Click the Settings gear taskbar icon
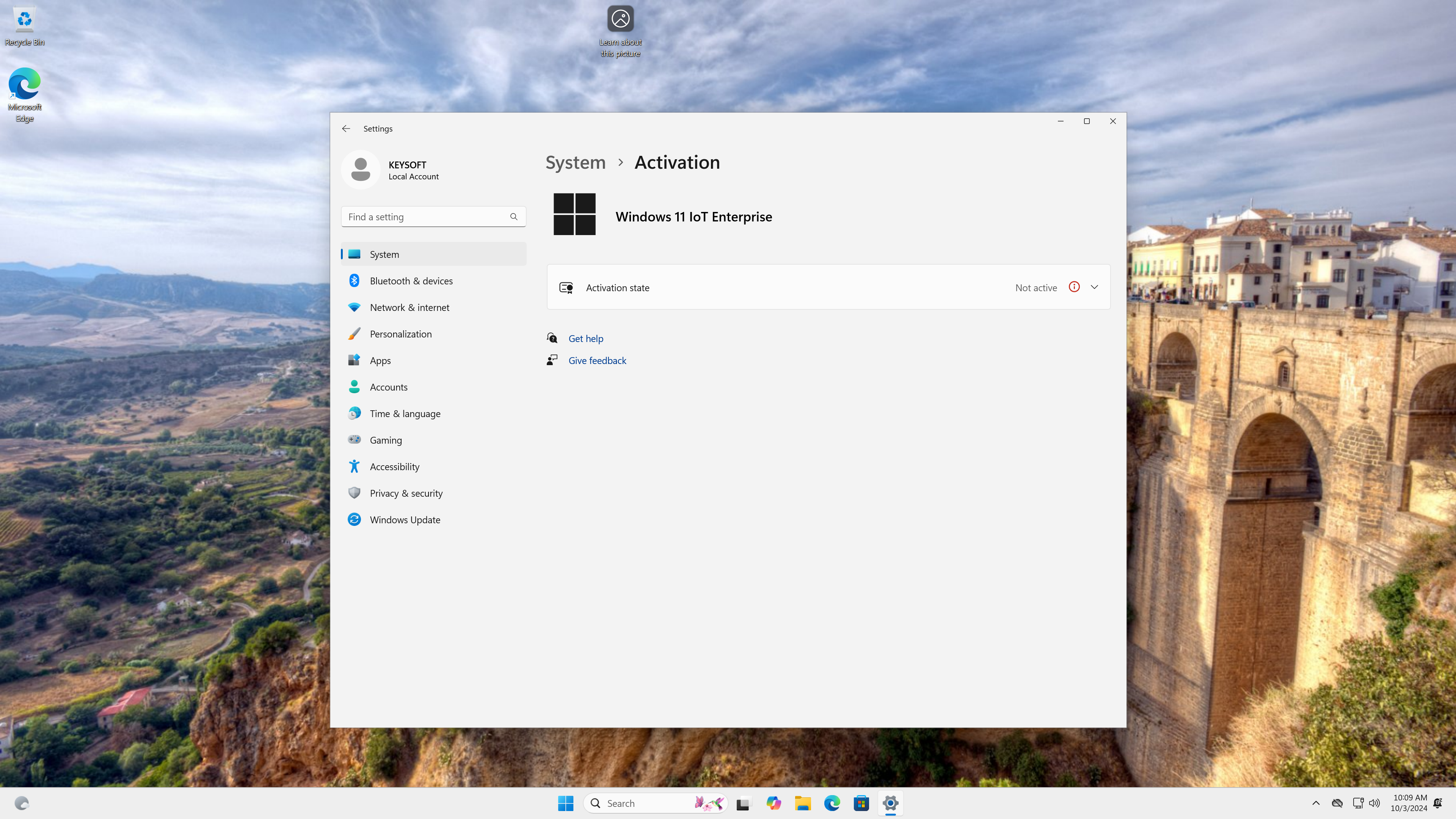The height and width of the screenshot is (819, 1456). 890,803
